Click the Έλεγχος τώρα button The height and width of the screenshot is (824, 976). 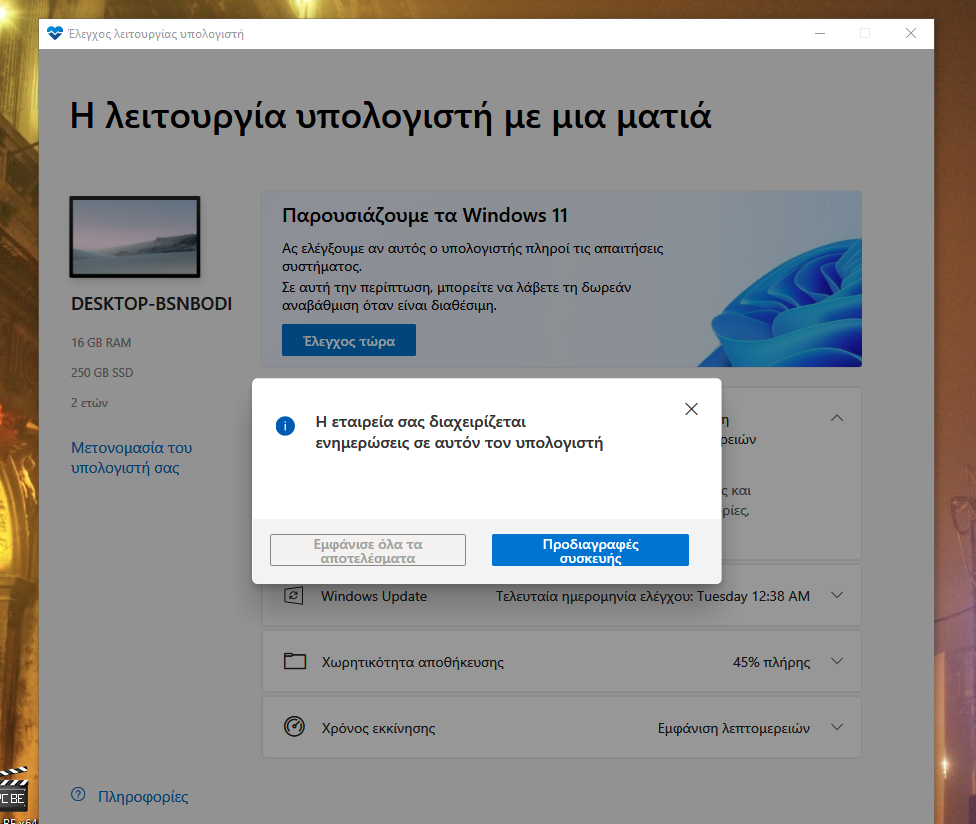pos(349,340)
